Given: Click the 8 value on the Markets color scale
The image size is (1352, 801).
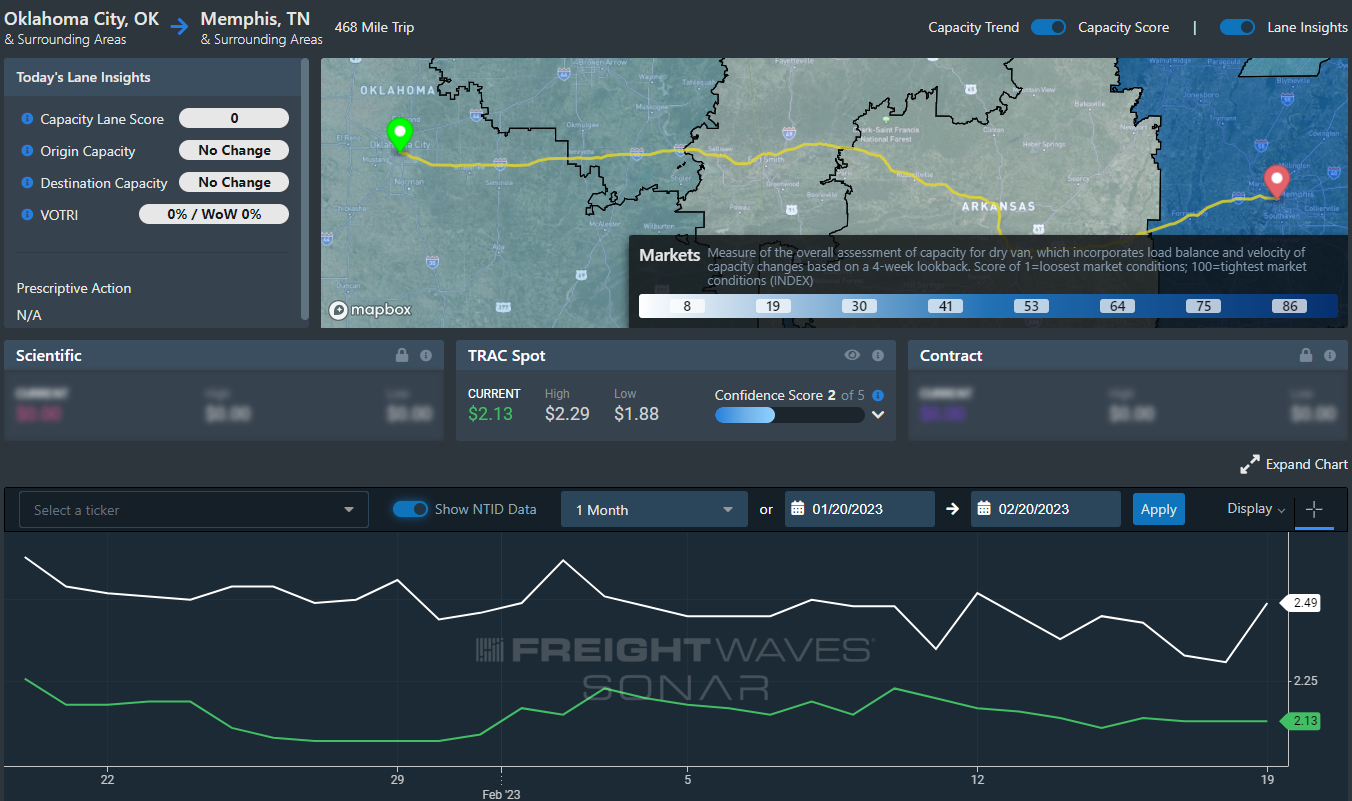Looking at the screenshot, I should [x=687, y=306].
